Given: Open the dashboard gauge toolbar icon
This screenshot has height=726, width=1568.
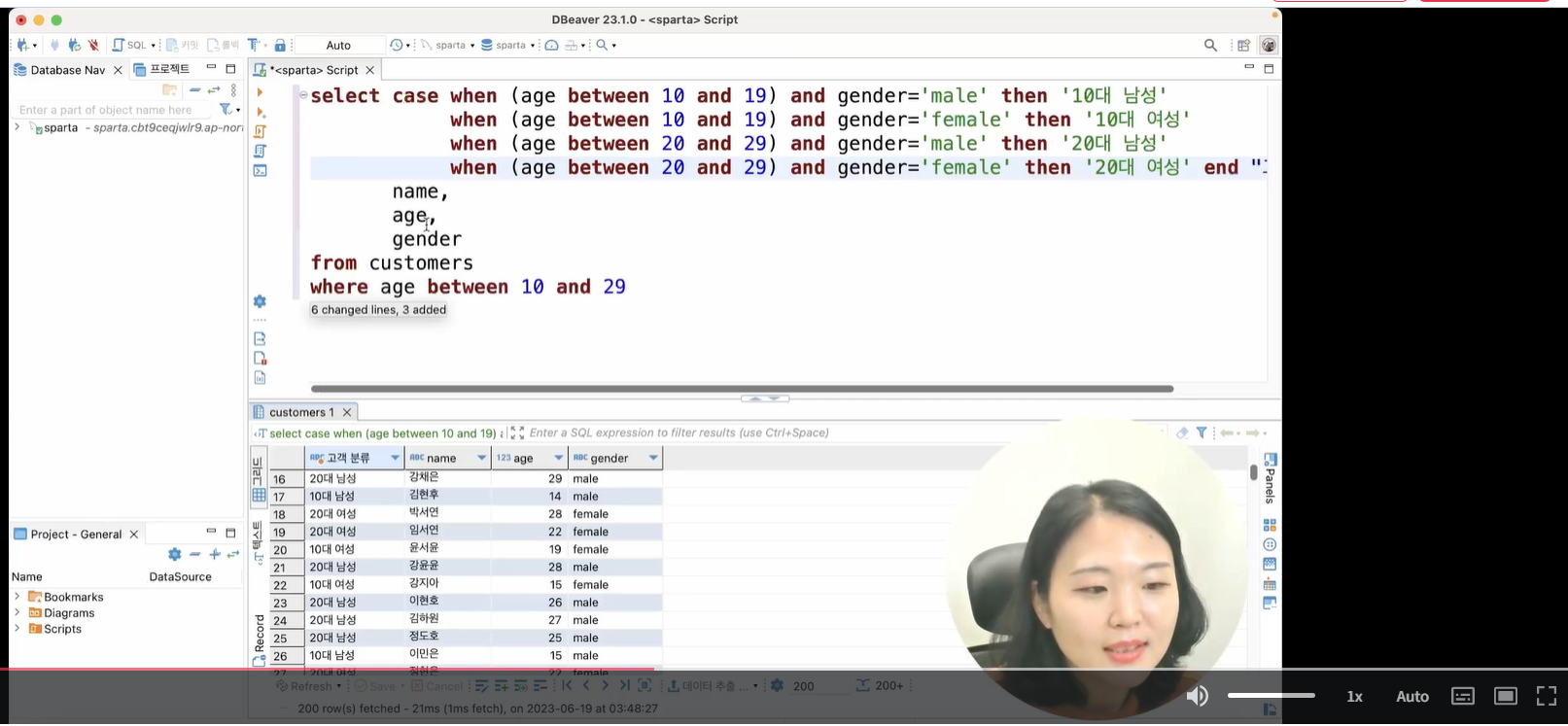Looking at the screenshot, I should [551, 45].
